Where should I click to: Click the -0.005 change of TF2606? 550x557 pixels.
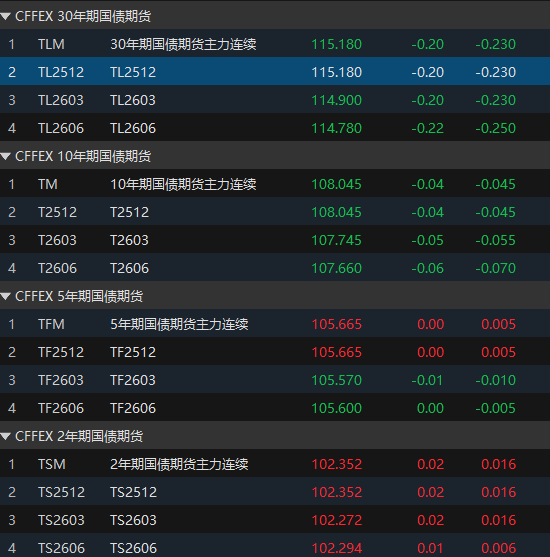click(x=495, y=408)
